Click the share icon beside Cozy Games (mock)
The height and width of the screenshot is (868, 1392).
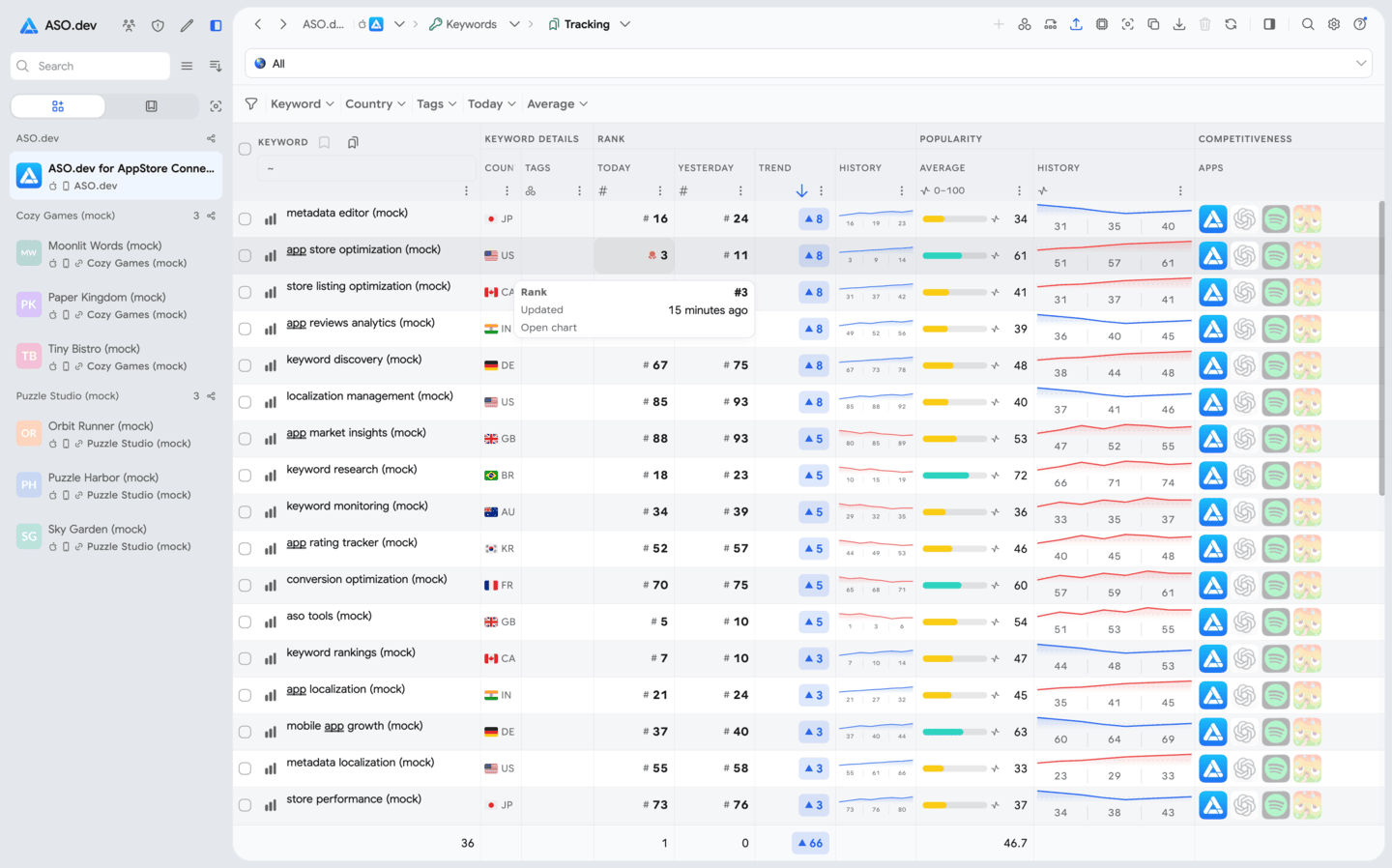click(212, 216)
